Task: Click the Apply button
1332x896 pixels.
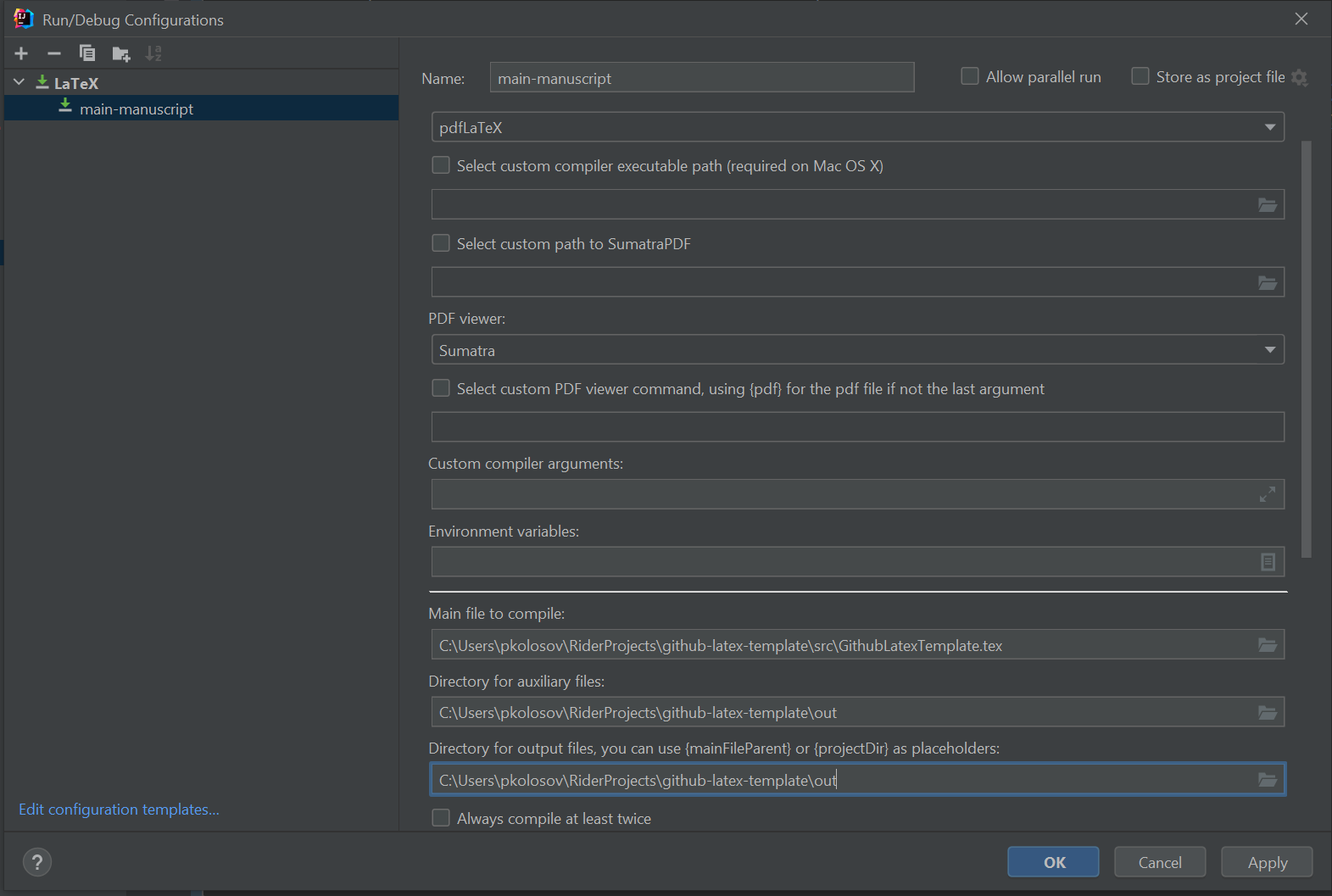Action: tap(1267, 862)
